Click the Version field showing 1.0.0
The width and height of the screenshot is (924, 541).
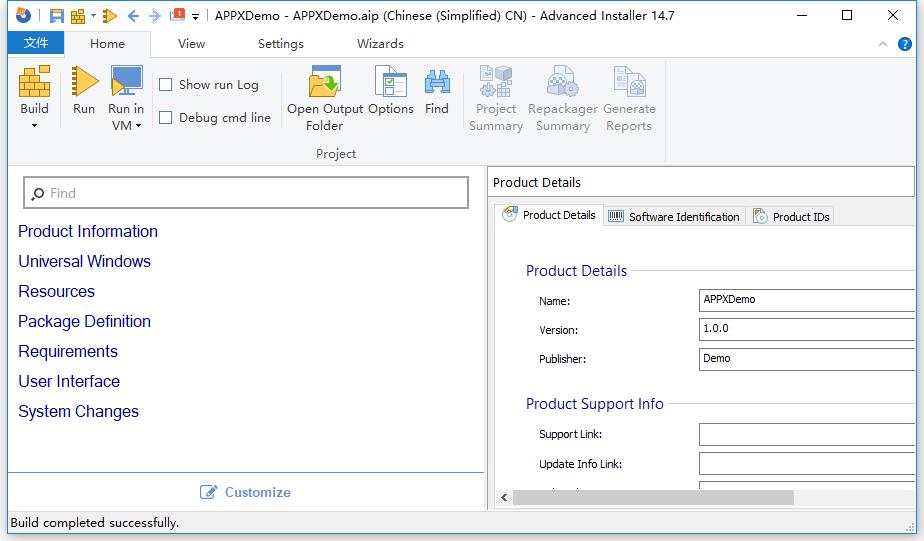[807, 329]
